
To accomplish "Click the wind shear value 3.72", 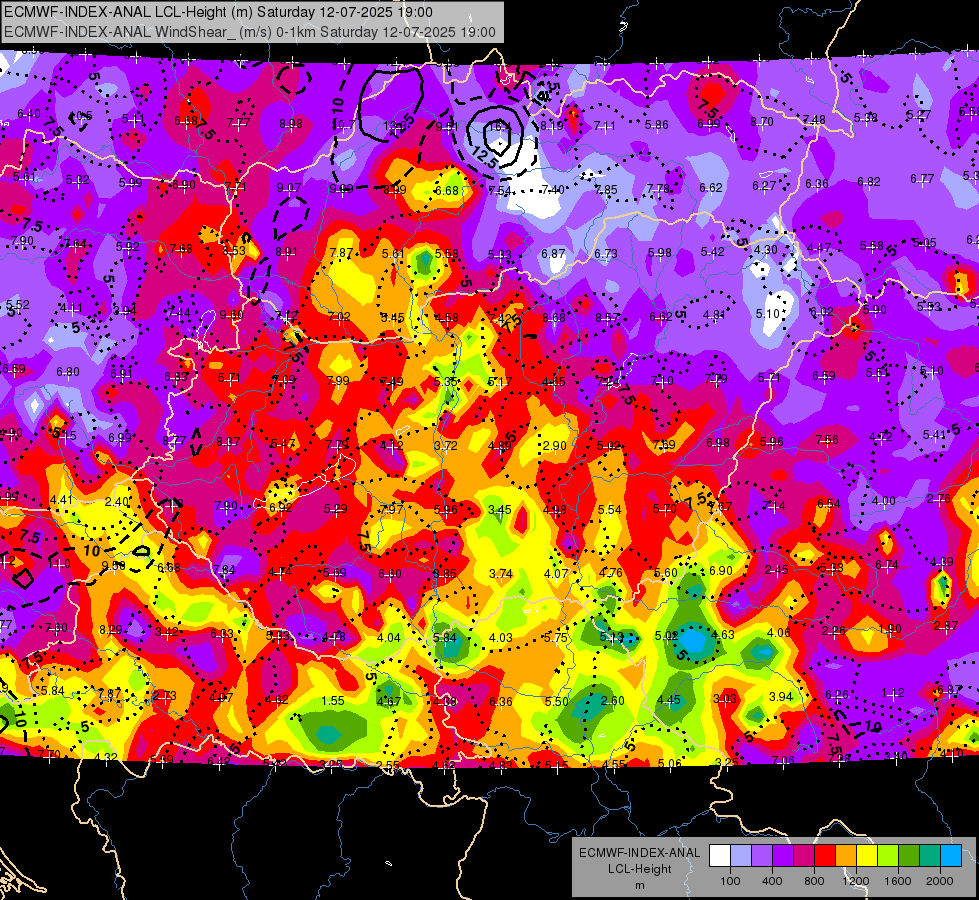I will (446, 445).
